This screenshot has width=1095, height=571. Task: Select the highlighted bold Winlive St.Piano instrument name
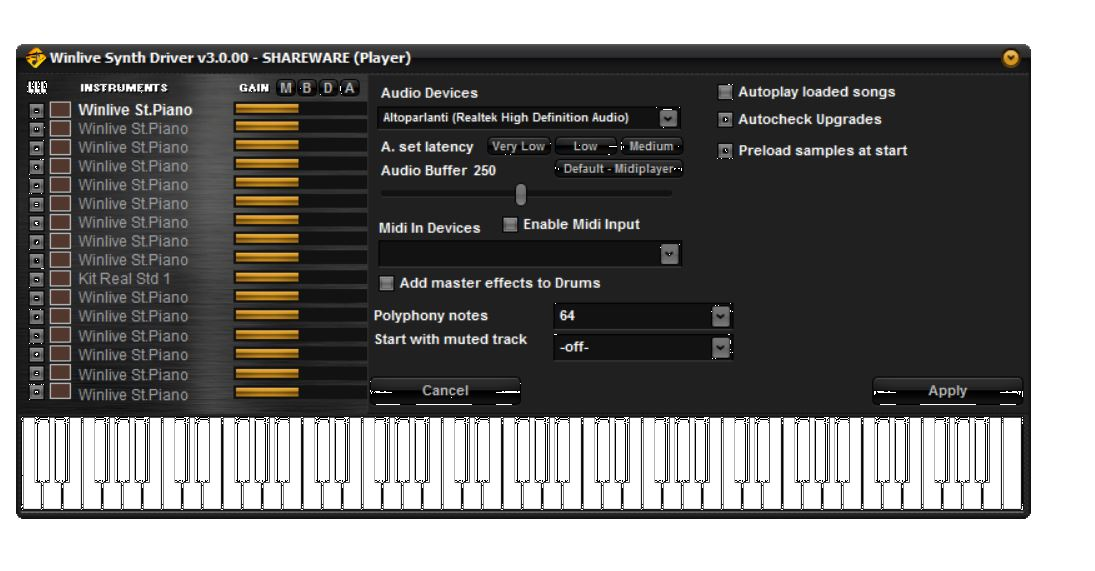click(135, 110)
